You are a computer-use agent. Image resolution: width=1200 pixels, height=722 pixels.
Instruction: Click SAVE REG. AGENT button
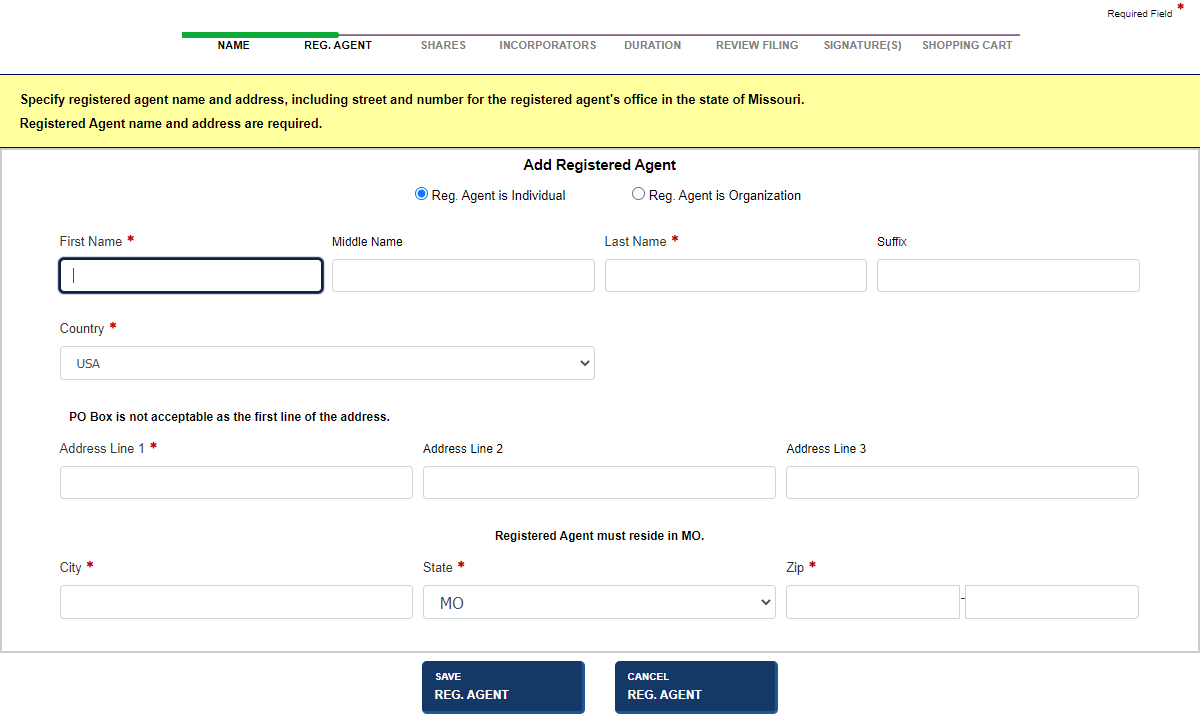(x=503, y=687)
